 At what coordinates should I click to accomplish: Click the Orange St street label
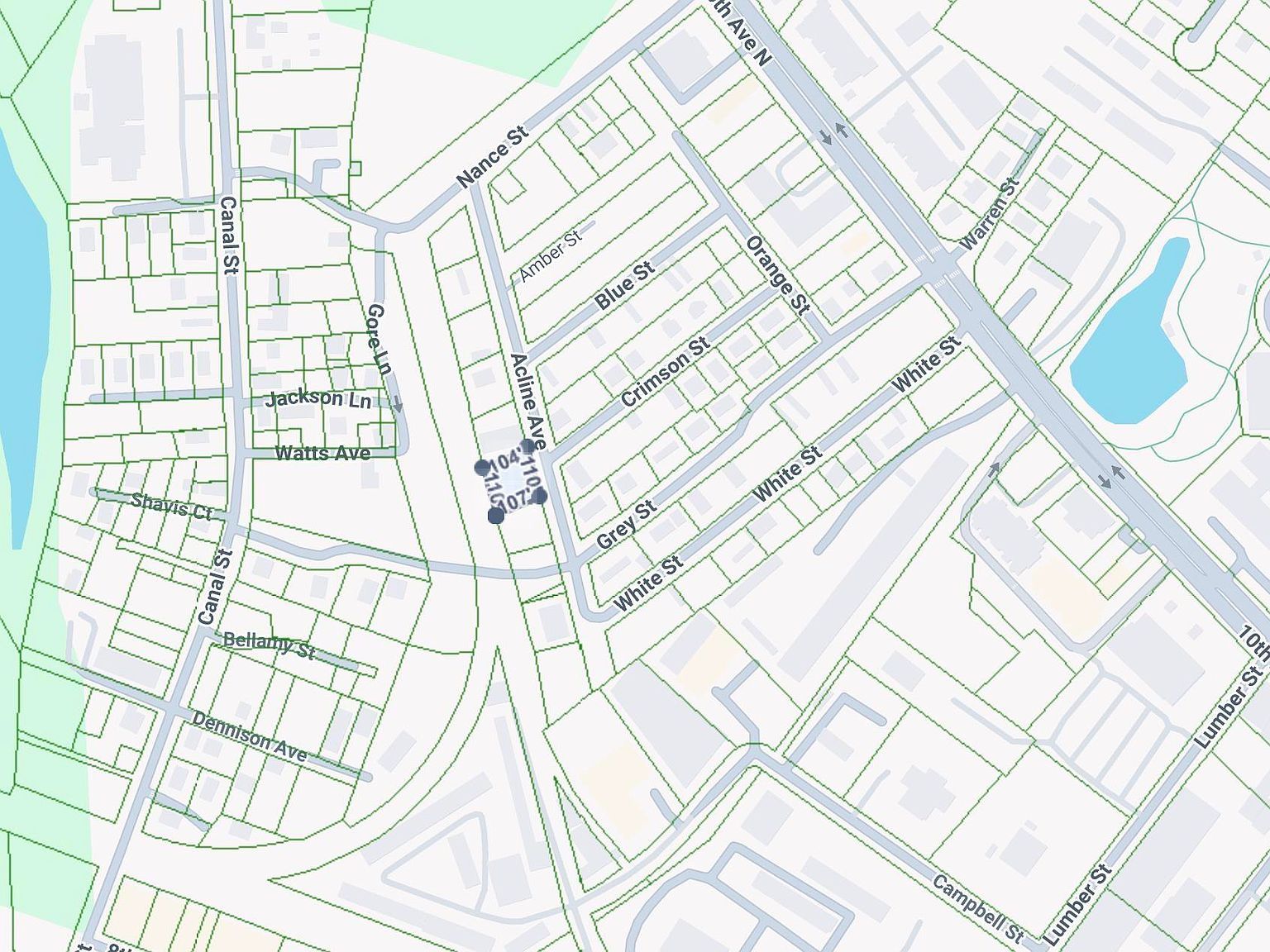777,274
